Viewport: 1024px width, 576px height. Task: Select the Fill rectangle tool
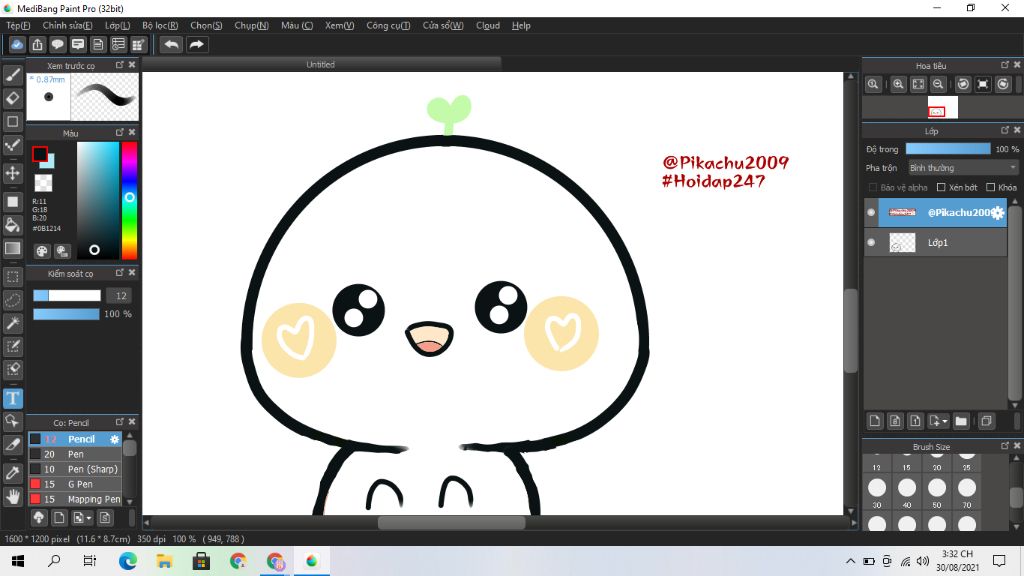coord(12,201)
